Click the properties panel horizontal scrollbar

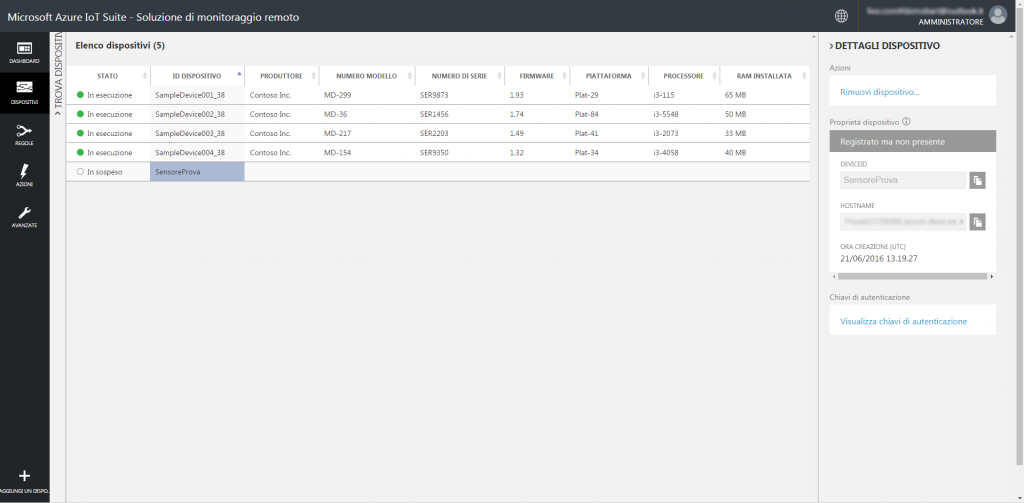point(912,276)
